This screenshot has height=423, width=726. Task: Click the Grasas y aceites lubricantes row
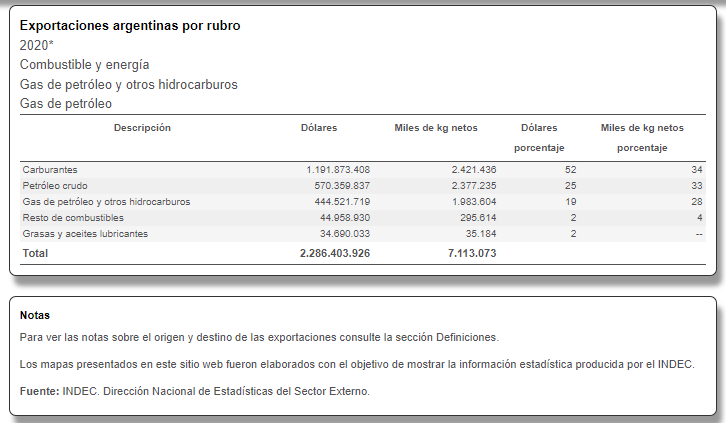pyautogui.click(x=85, y=233)
